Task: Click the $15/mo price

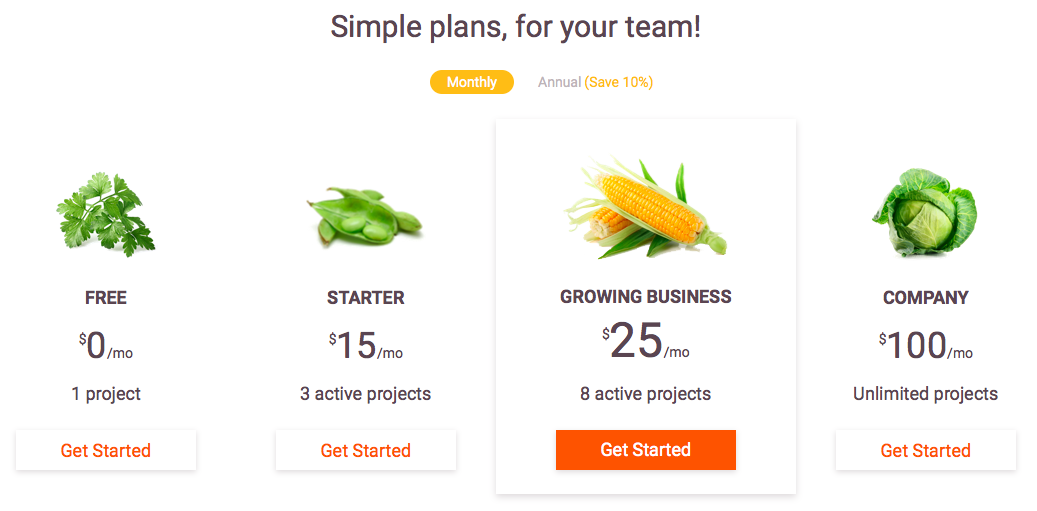Action: pos(366,346)
